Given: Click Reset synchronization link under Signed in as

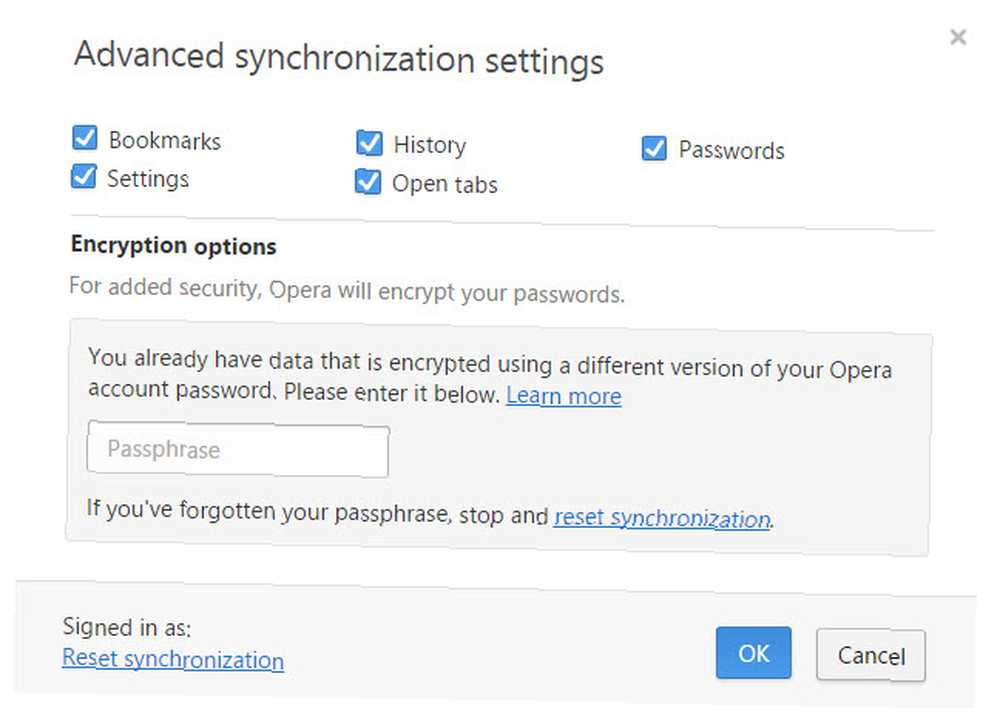Looking at the screenshot, I should coord(173,659).
